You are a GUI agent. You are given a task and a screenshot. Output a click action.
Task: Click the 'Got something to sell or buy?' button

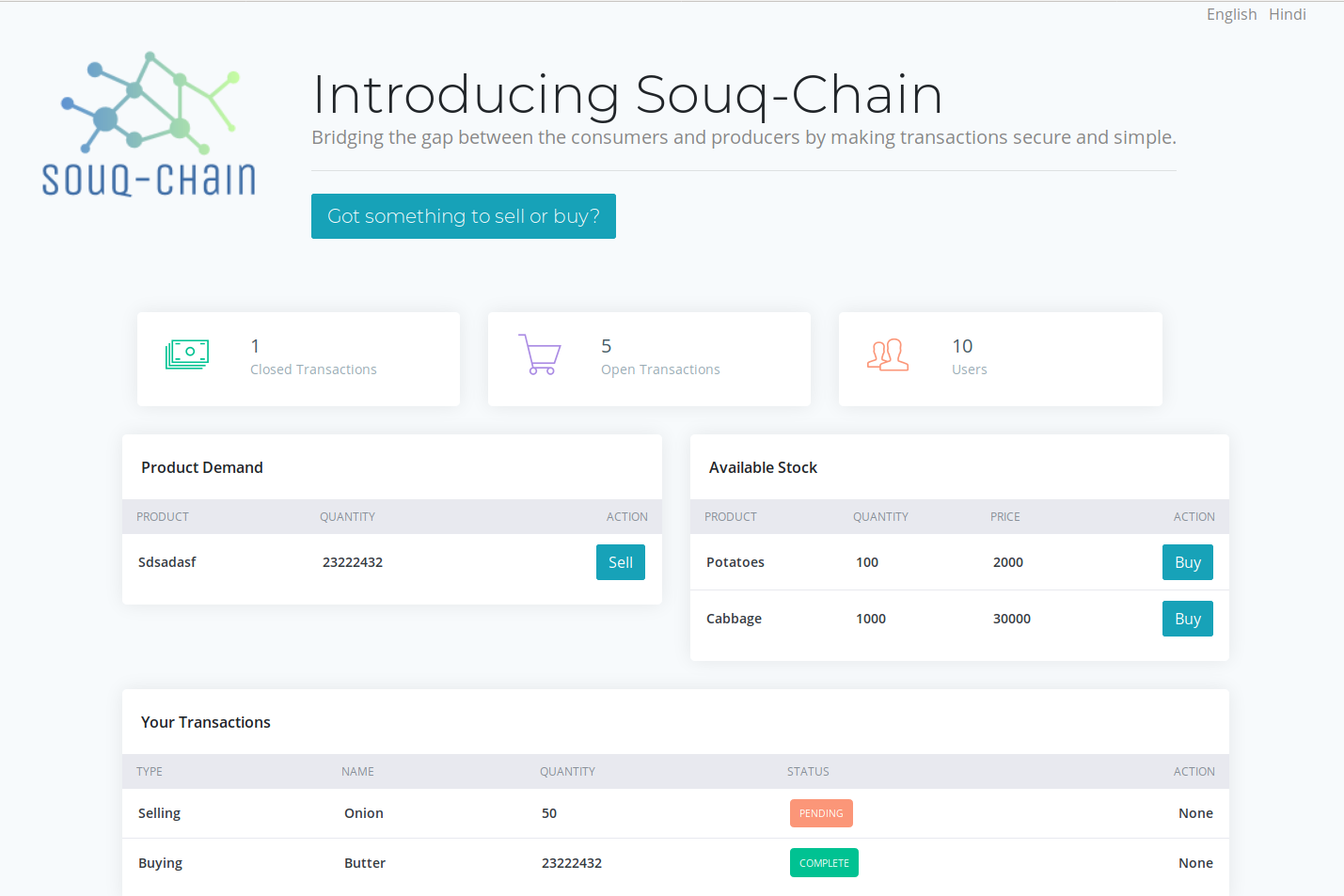[x=463, y=216]
